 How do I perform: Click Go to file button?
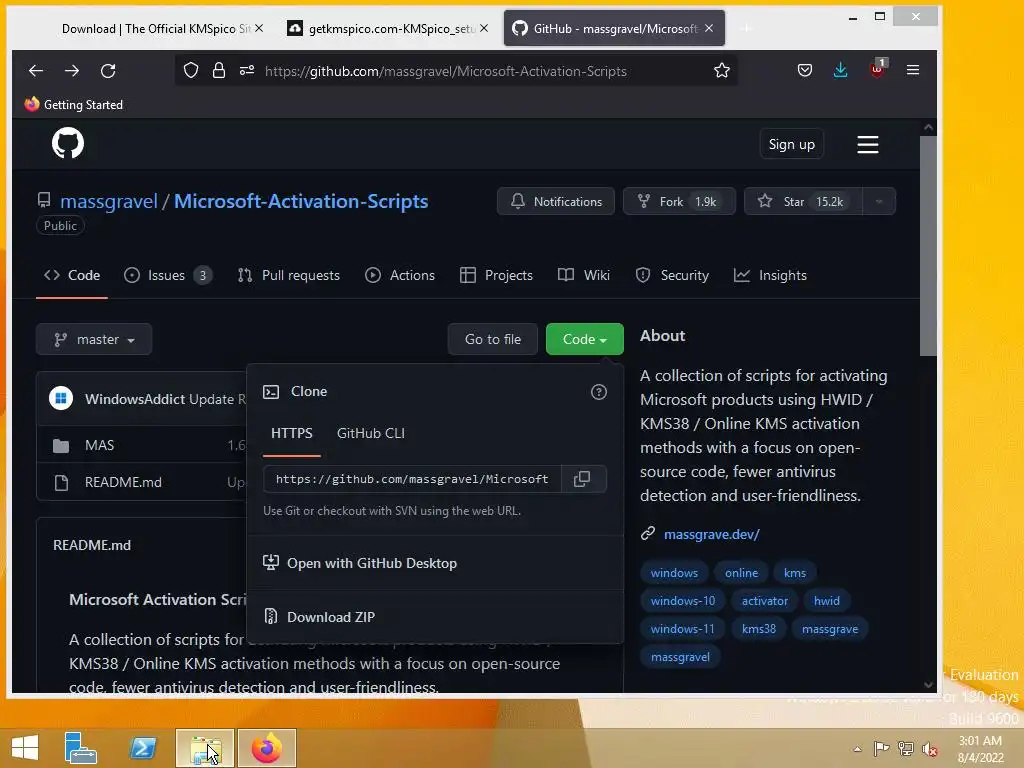pos(493,339)
